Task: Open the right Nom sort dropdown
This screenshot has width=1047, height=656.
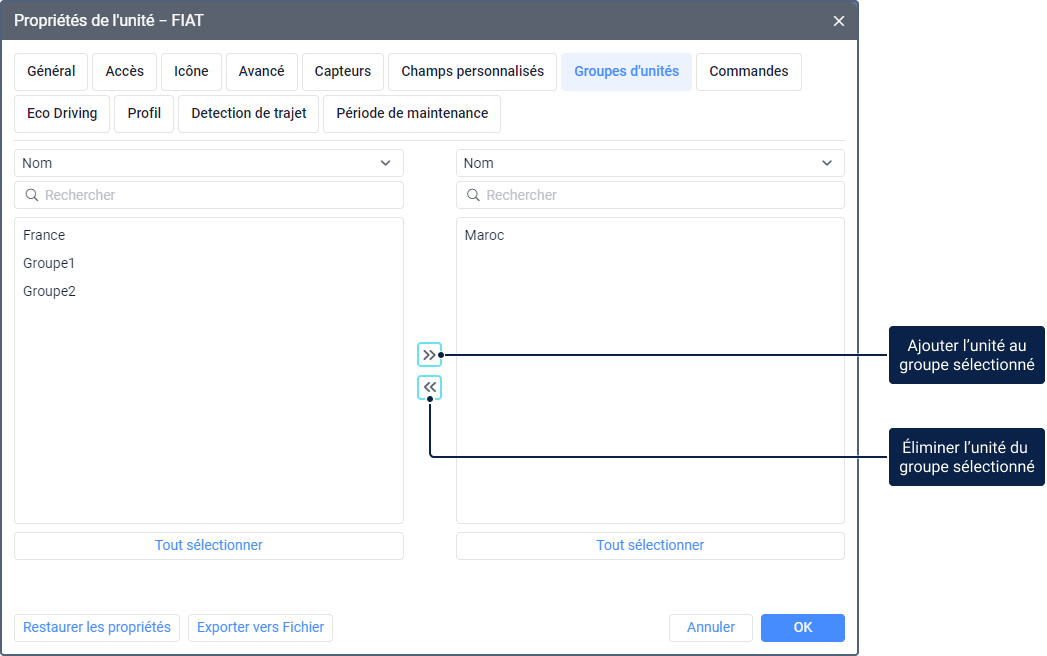Action: pos(650,163)
